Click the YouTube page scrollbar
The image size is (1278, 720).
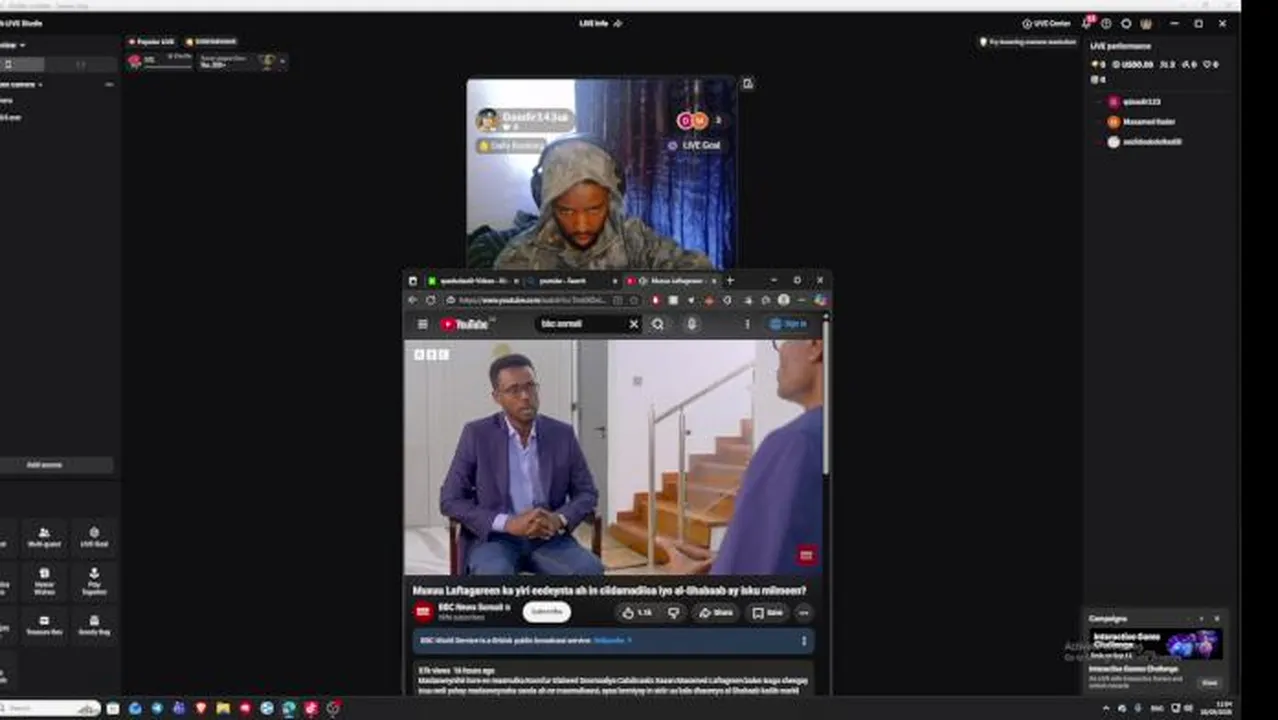[826, 400]
